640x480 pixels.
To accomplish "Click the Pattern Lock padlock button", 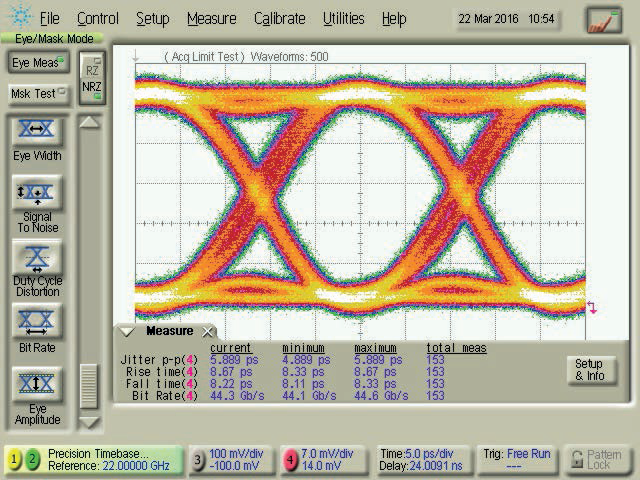I will pyautogui.click(x=600, y=460).
